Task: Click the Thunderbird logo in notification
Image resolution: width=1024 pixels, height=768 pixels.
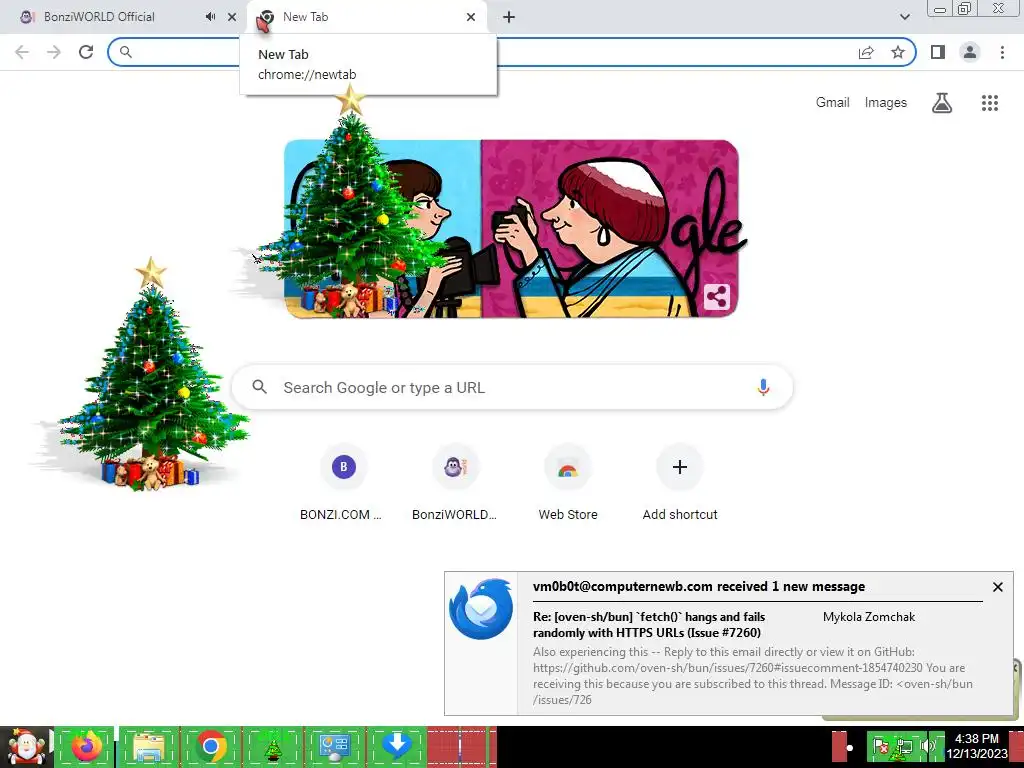Action: [x=481, y=609]
